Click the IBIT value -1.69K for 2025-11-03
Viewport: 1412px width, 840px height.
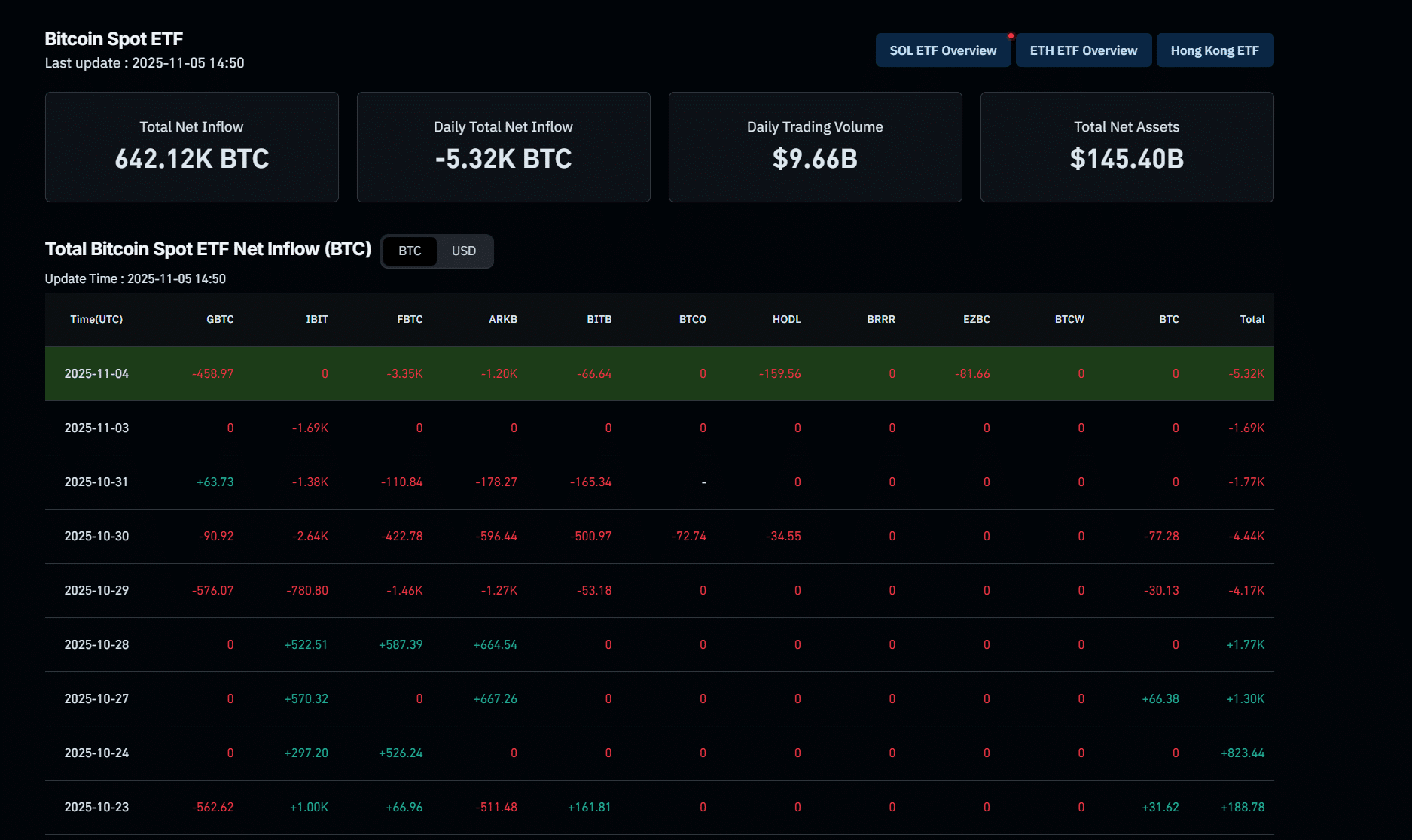pyautogui.click(x=310, y=428)
